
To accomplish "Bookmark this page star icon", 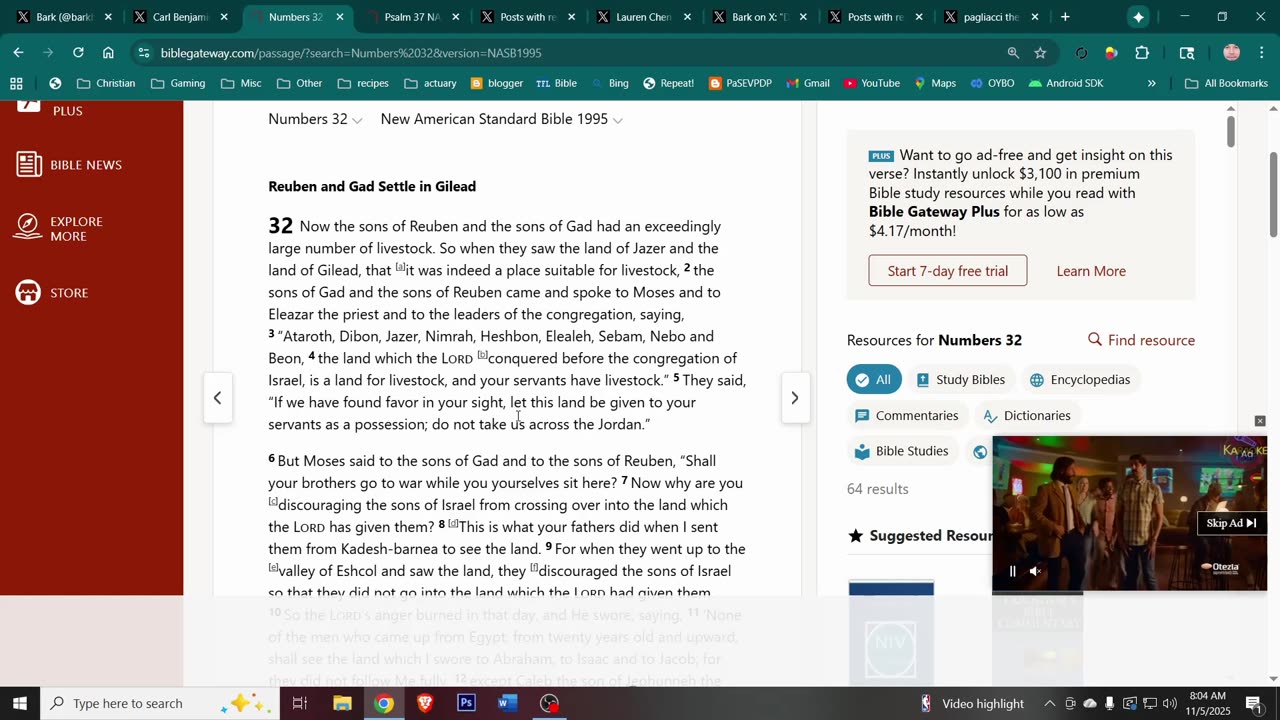I will pos(1040,53).
